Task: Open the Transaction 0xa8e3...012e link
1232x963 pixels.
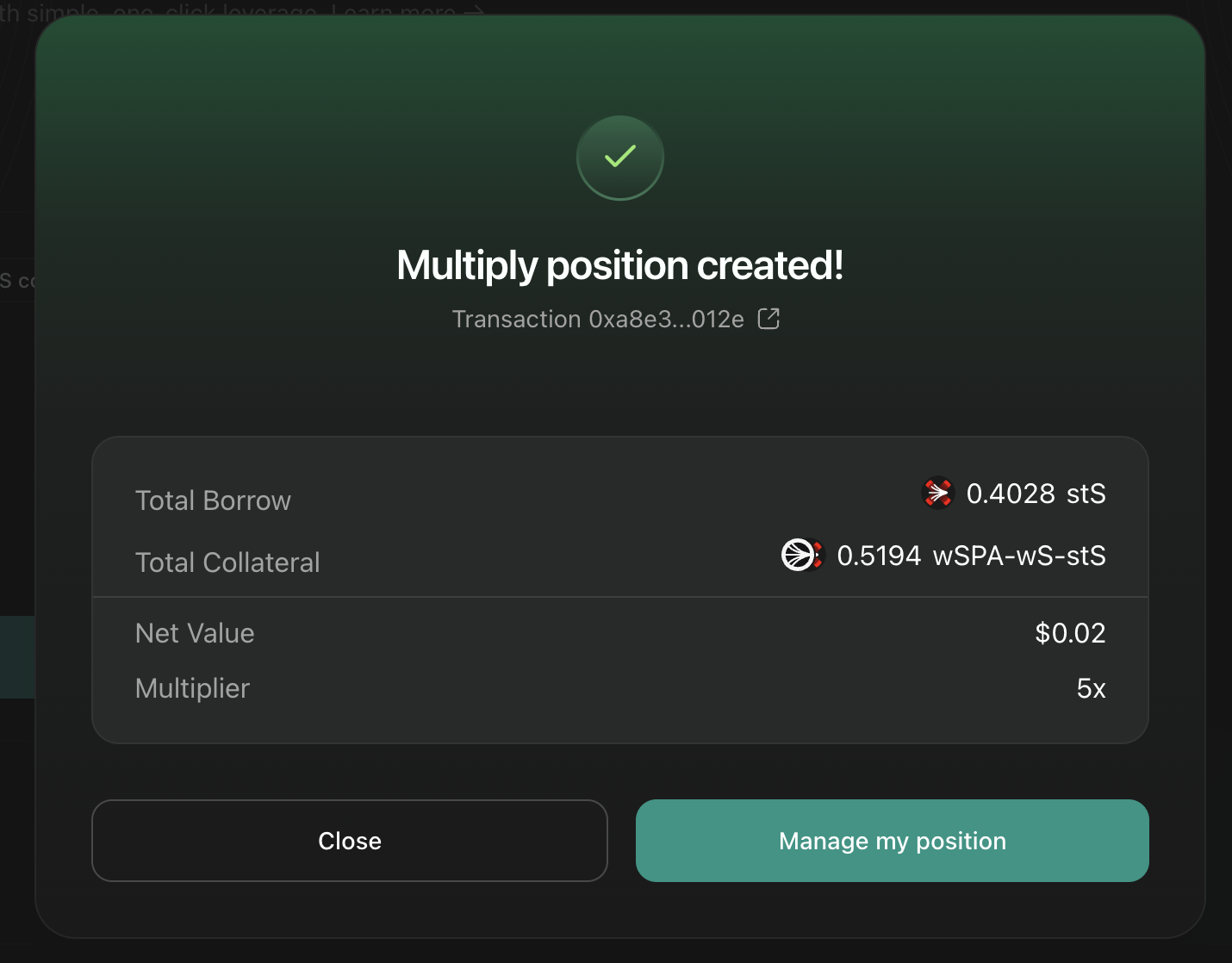Action: 598,320
